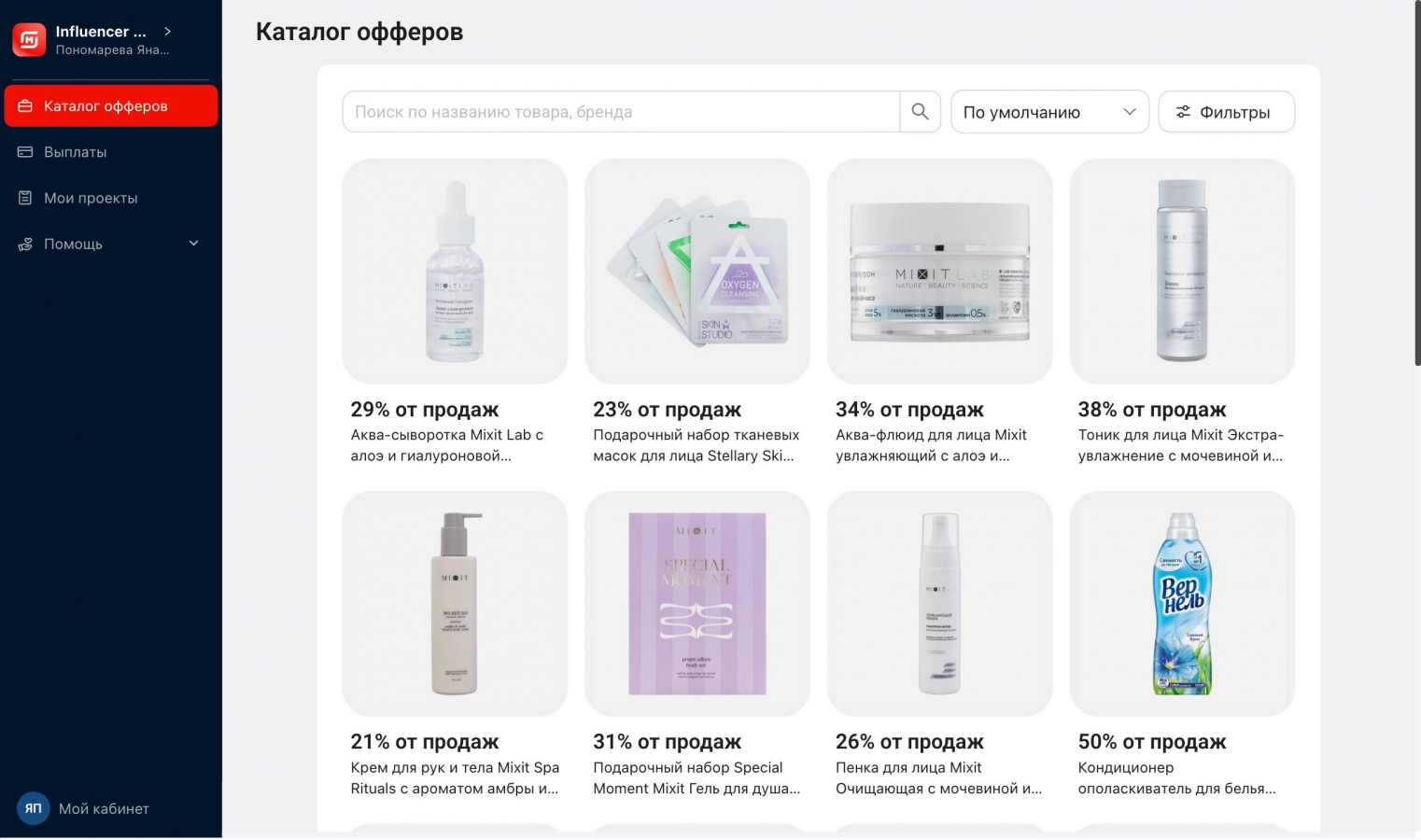Click the briefcase icon beside Каталог офферов
1421x840 pixels.
click(25, 106)
